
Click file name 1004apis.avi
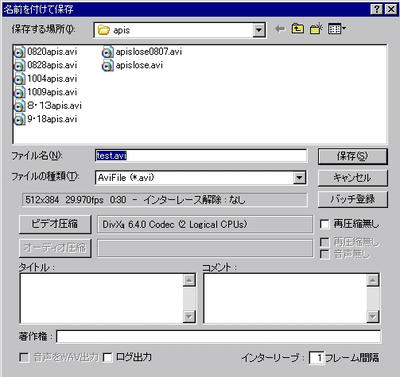pyautogui.click(x=52, y=79)
